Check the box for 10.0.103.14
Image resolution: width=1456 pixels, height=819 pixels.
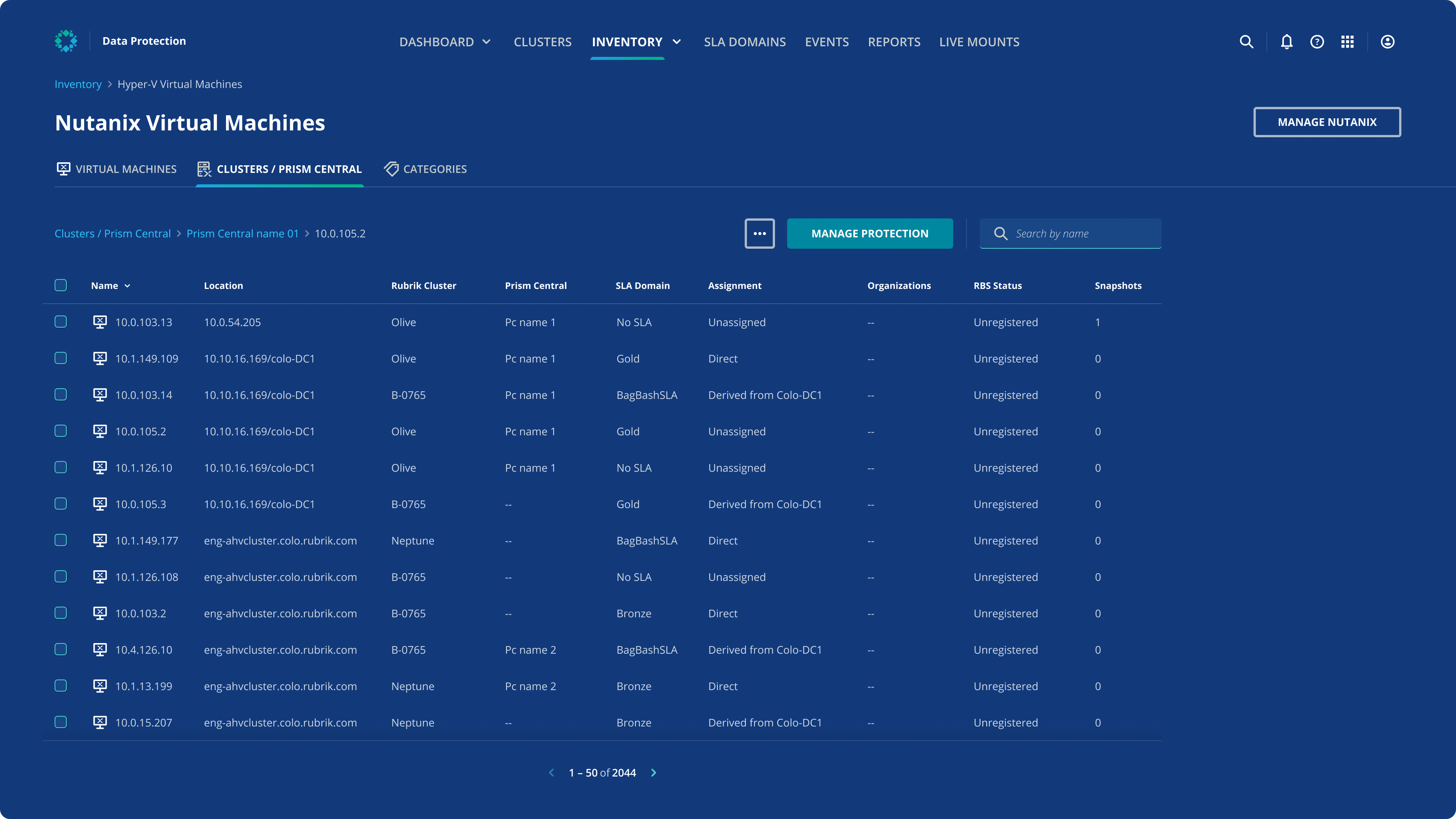(61, 394)
